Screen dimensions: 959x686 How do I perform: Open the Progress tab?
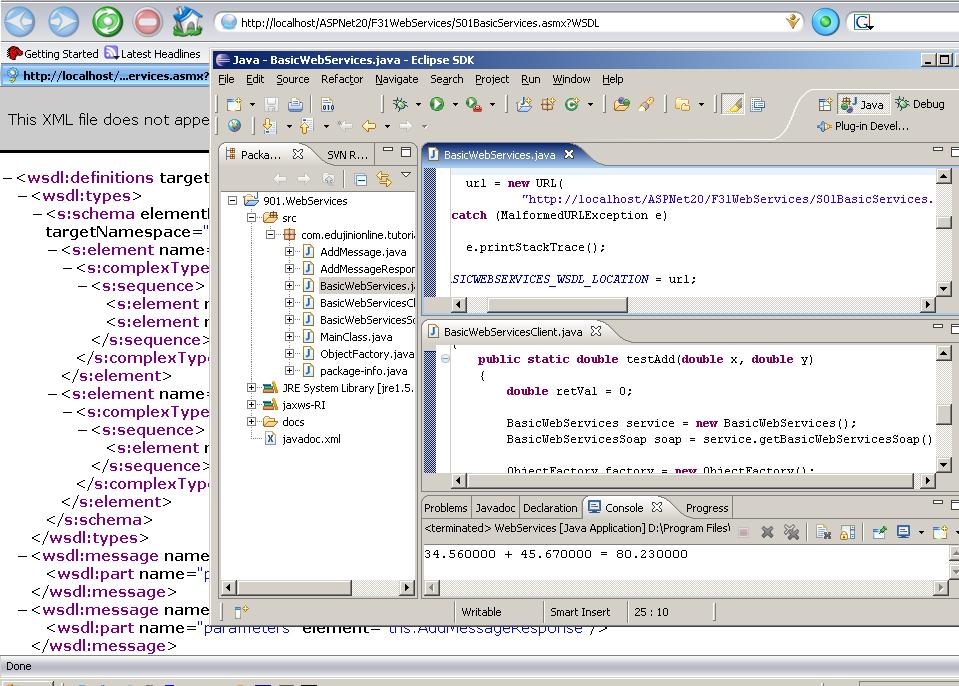click(x=707, y=508)
